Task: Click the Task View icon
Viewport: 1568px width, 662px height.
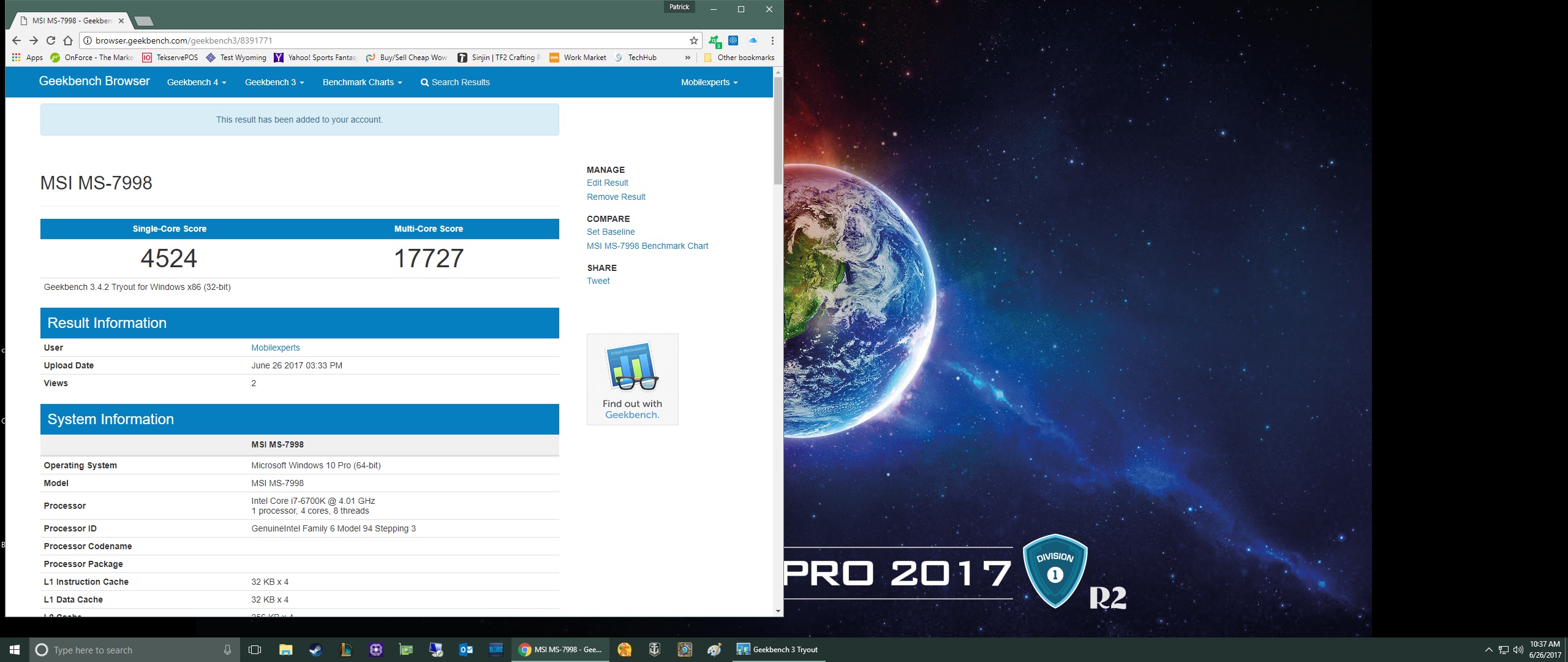Action: coord(255,650)
